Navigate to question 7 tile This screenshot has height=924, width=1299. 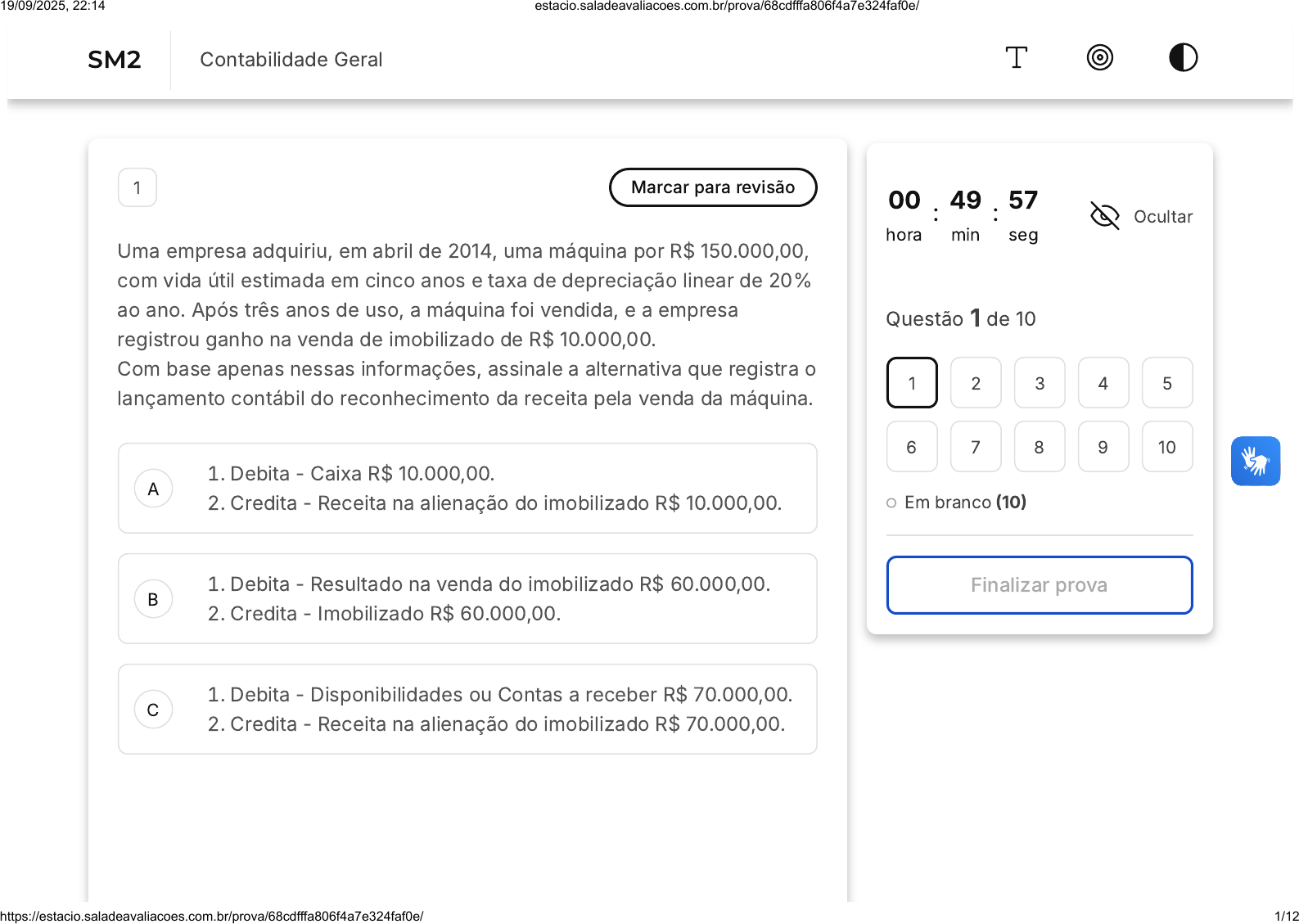[975, 447]
